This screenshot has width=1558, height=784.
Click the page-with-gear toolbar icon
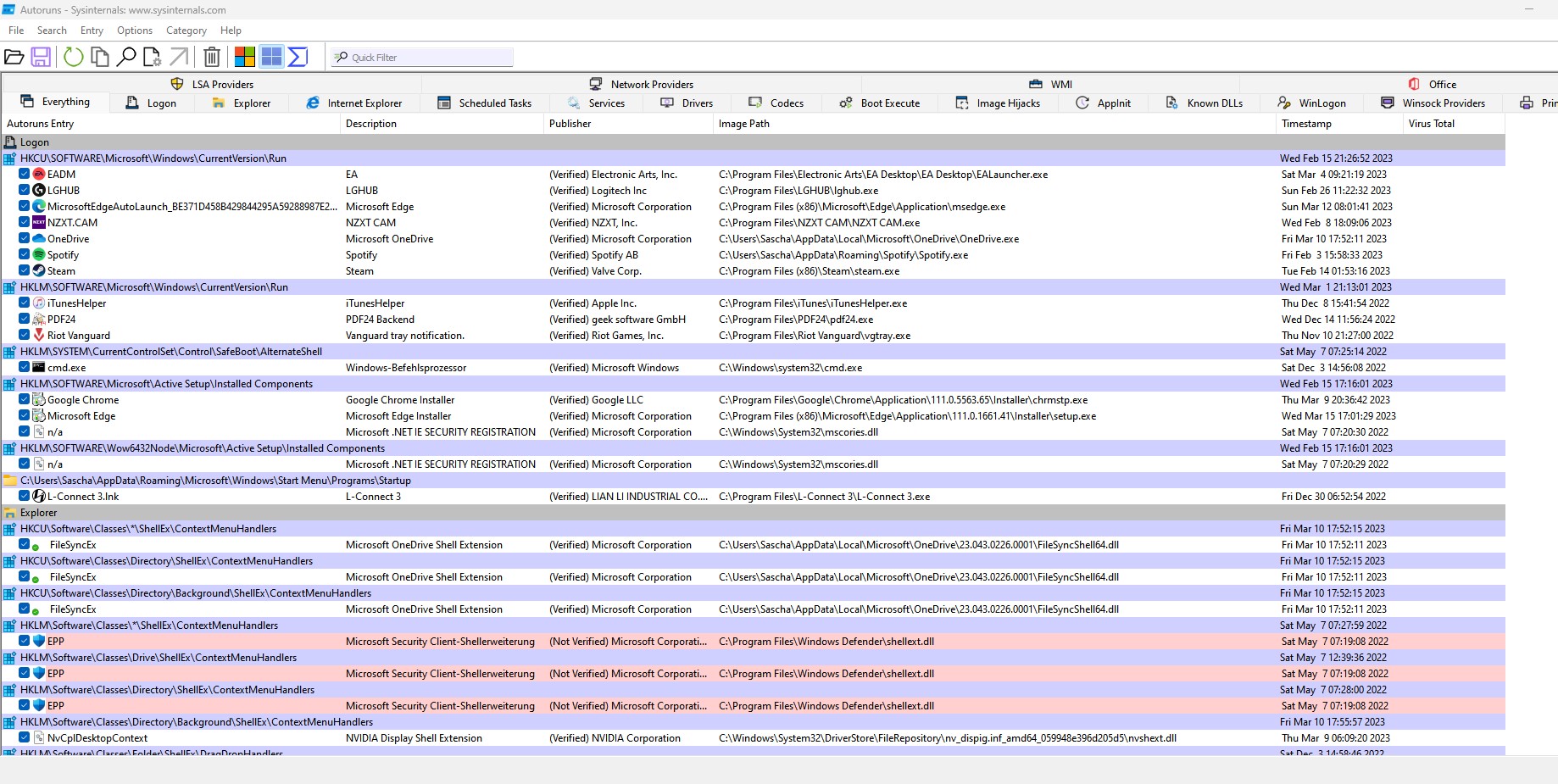coord(153,57)
